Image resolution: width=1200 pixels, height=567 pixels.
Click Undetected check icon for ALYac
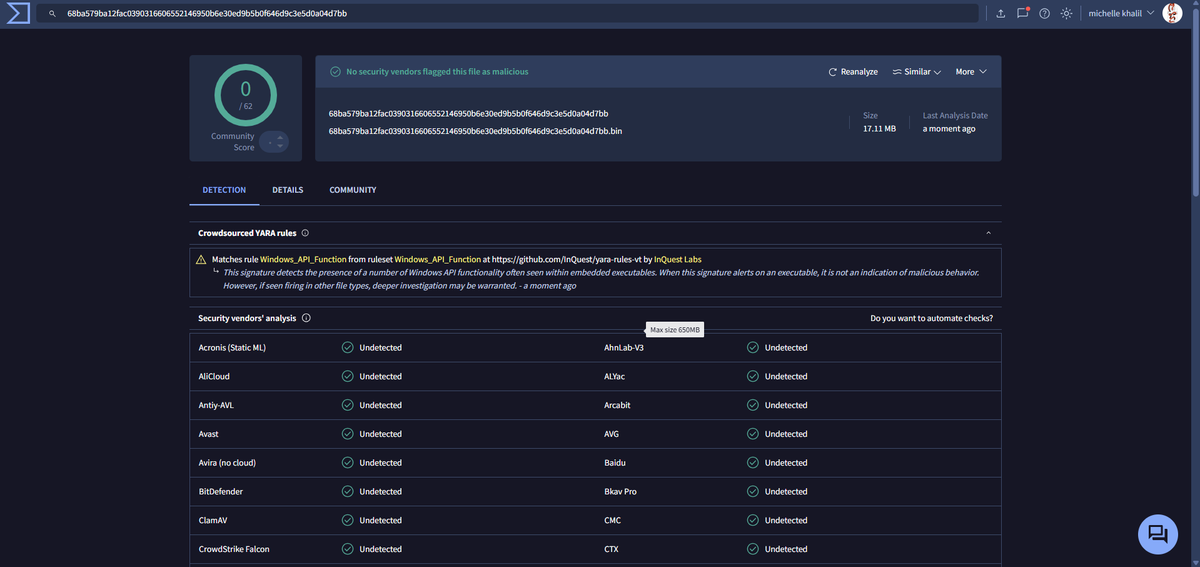pos(753,376)
